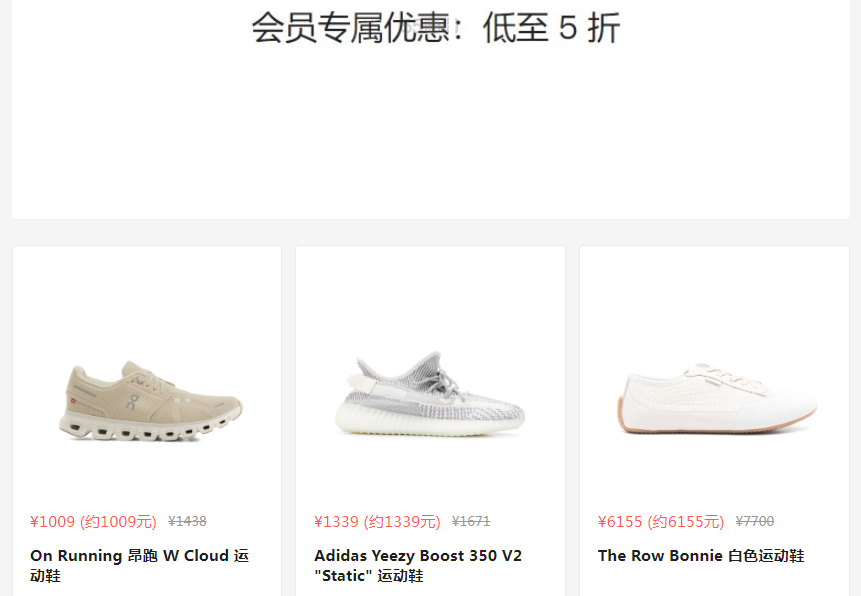Click the (约1009元) approximate price text

pyautogui.click(x=118, y=521)
